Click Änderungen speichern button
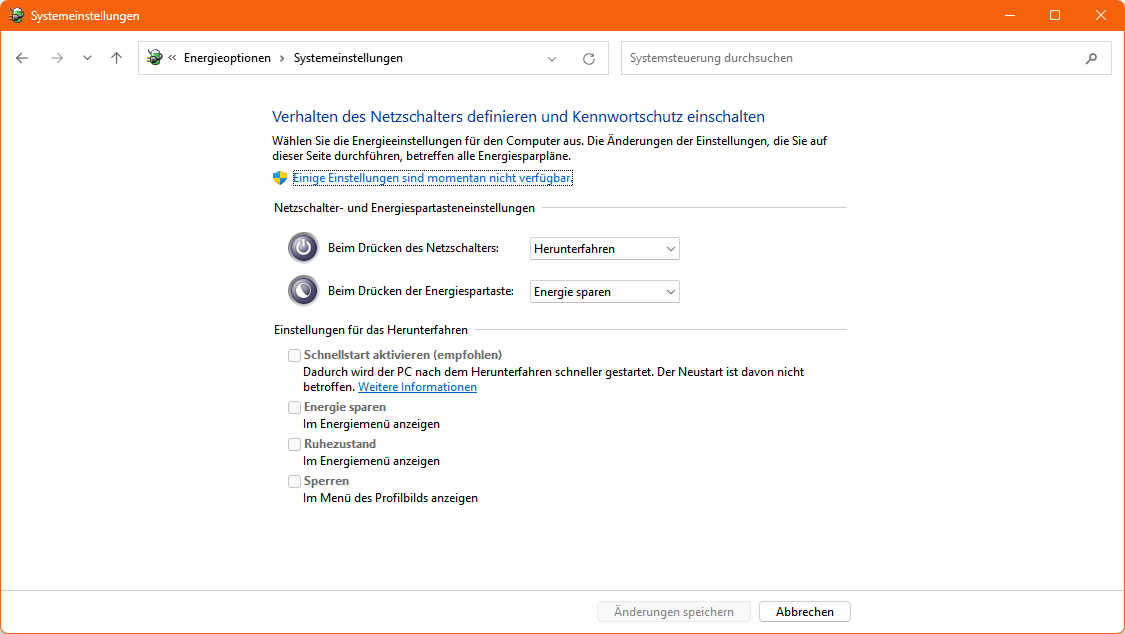The height and width of the screenshot is (634, 1125). (x=674, y=612)
